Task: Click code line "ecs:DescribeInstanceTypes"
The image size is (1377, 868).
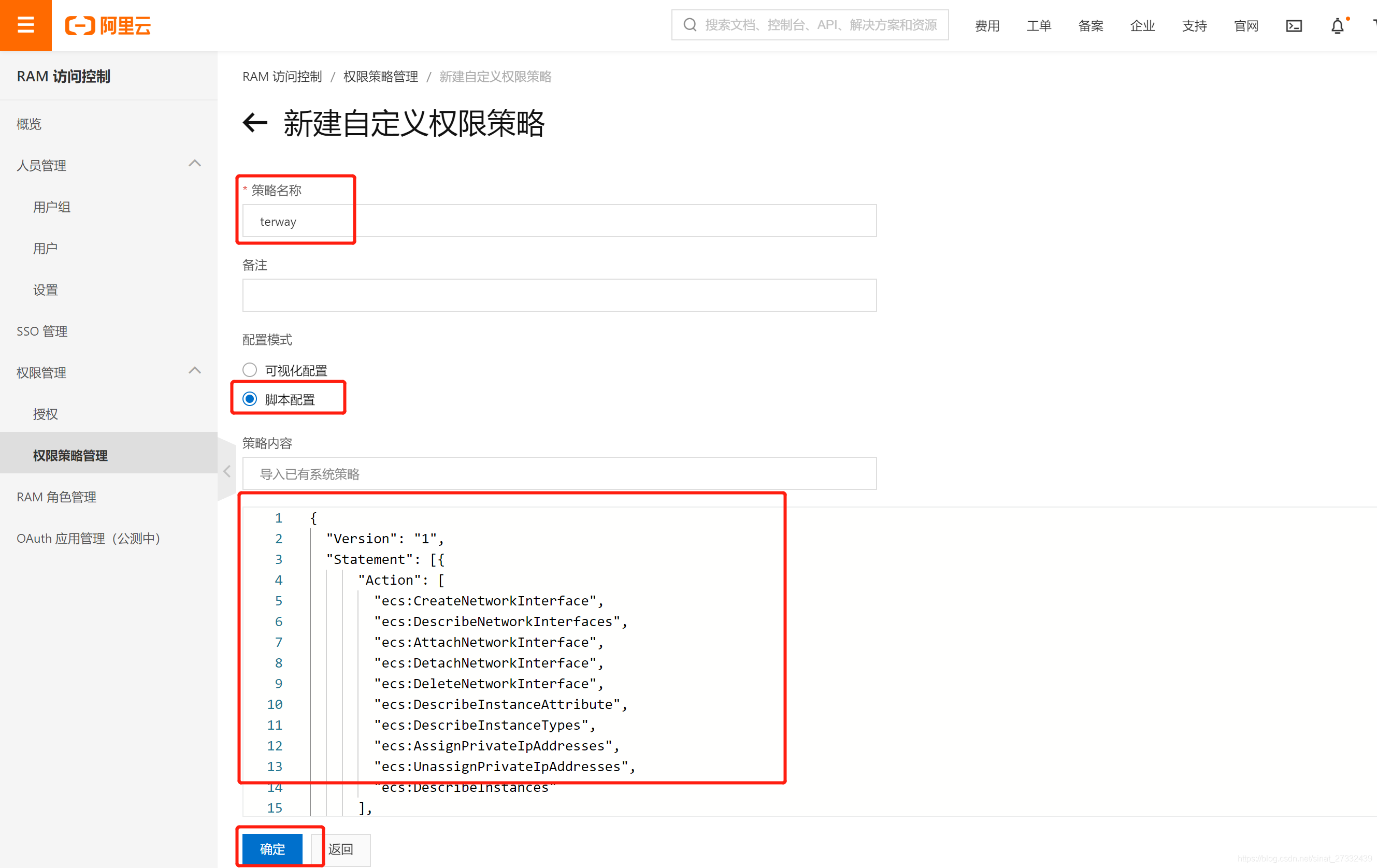Action: pyautogui.click(x=485, y=725)
